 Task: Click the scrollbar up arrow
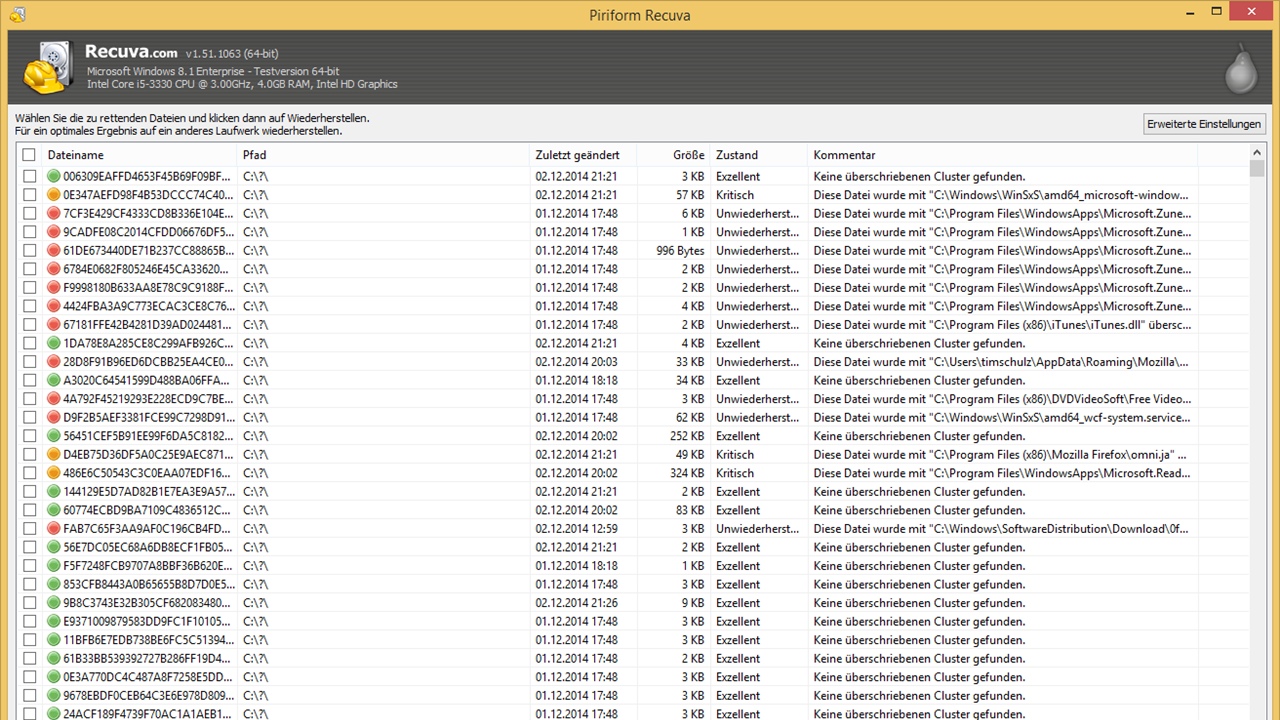pos(1258,153)
